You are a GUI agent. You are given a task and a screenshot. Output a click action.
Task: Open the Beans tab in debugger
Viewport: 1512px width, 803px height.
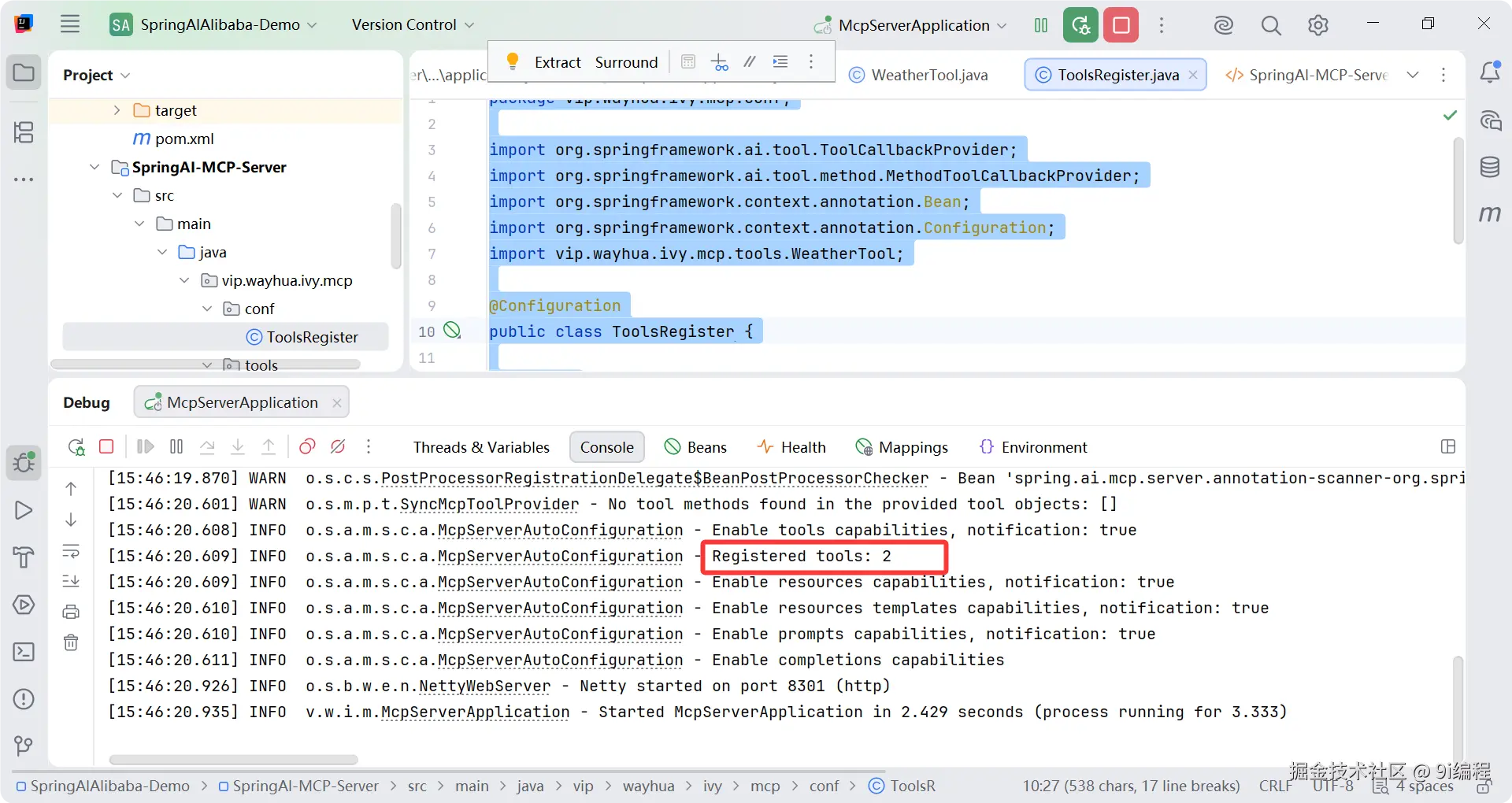(696, 447)
